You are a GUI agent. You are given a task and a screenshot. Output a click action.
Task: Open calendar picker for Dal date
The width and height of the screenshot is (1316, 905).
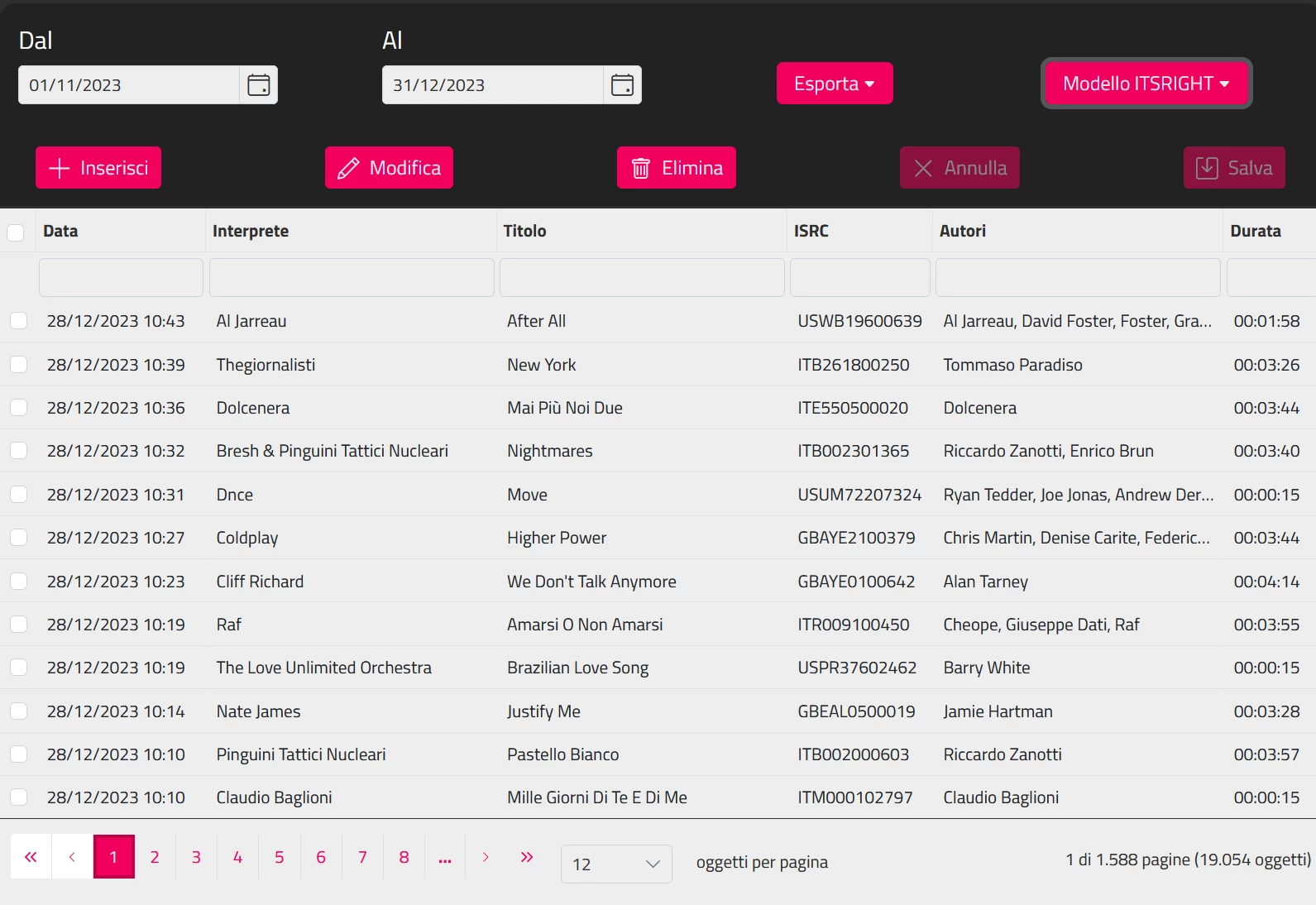click(x=258, y=85)
